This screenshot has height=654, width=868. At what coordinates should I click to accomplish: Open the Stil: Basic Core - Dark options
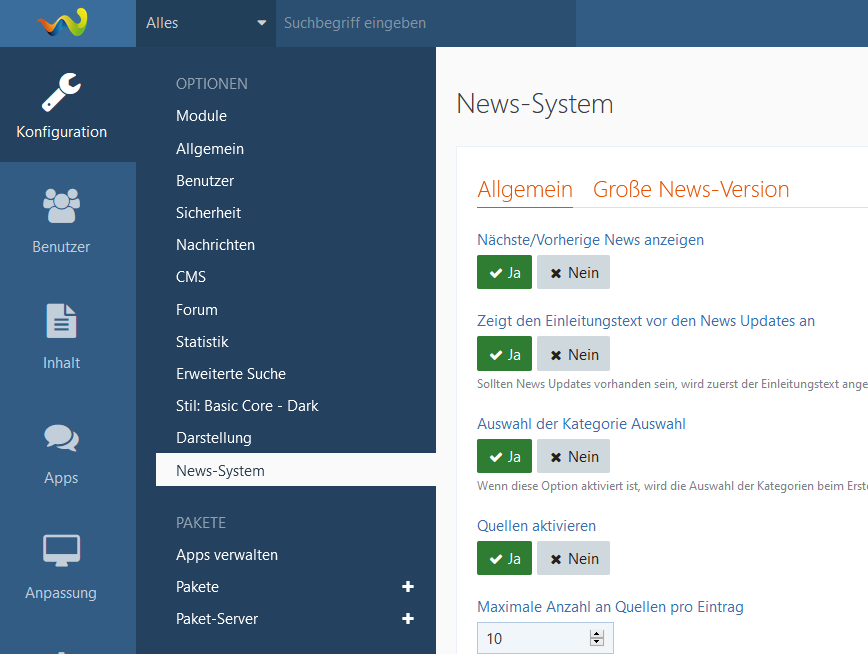click(x=247, y=406)
